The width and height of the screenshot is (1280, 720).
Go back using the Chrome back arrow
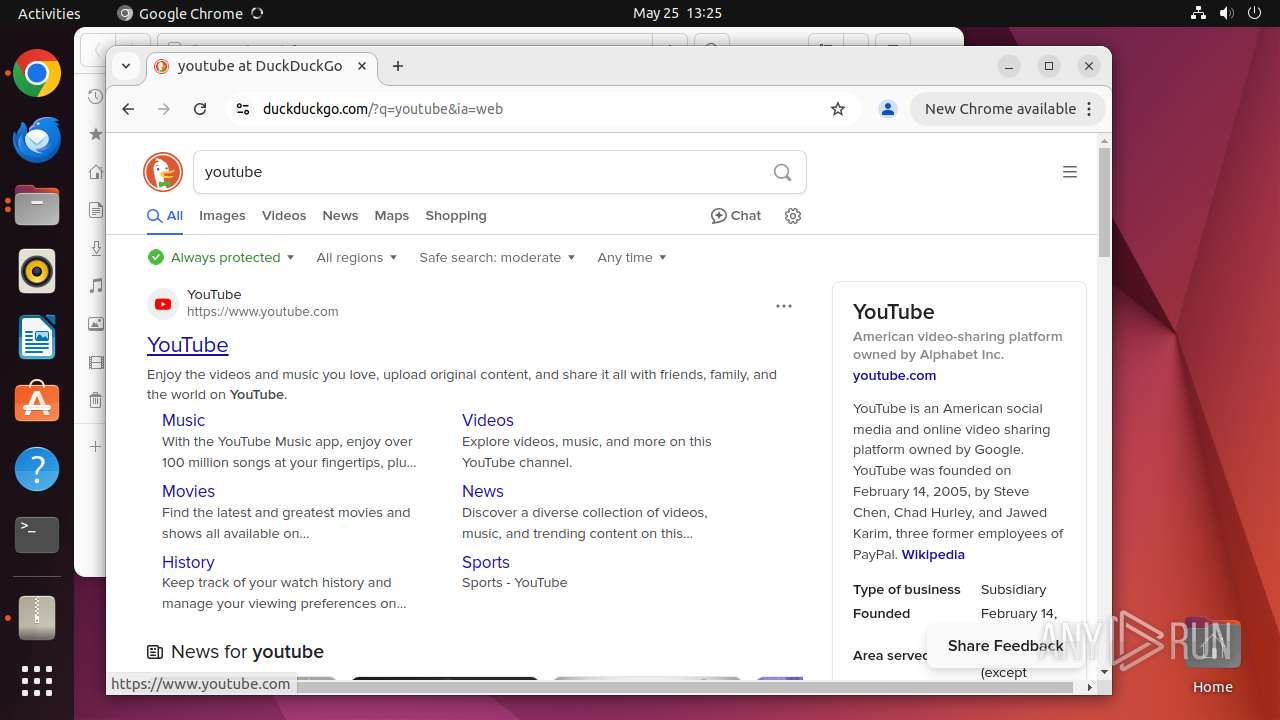(128, 109)
